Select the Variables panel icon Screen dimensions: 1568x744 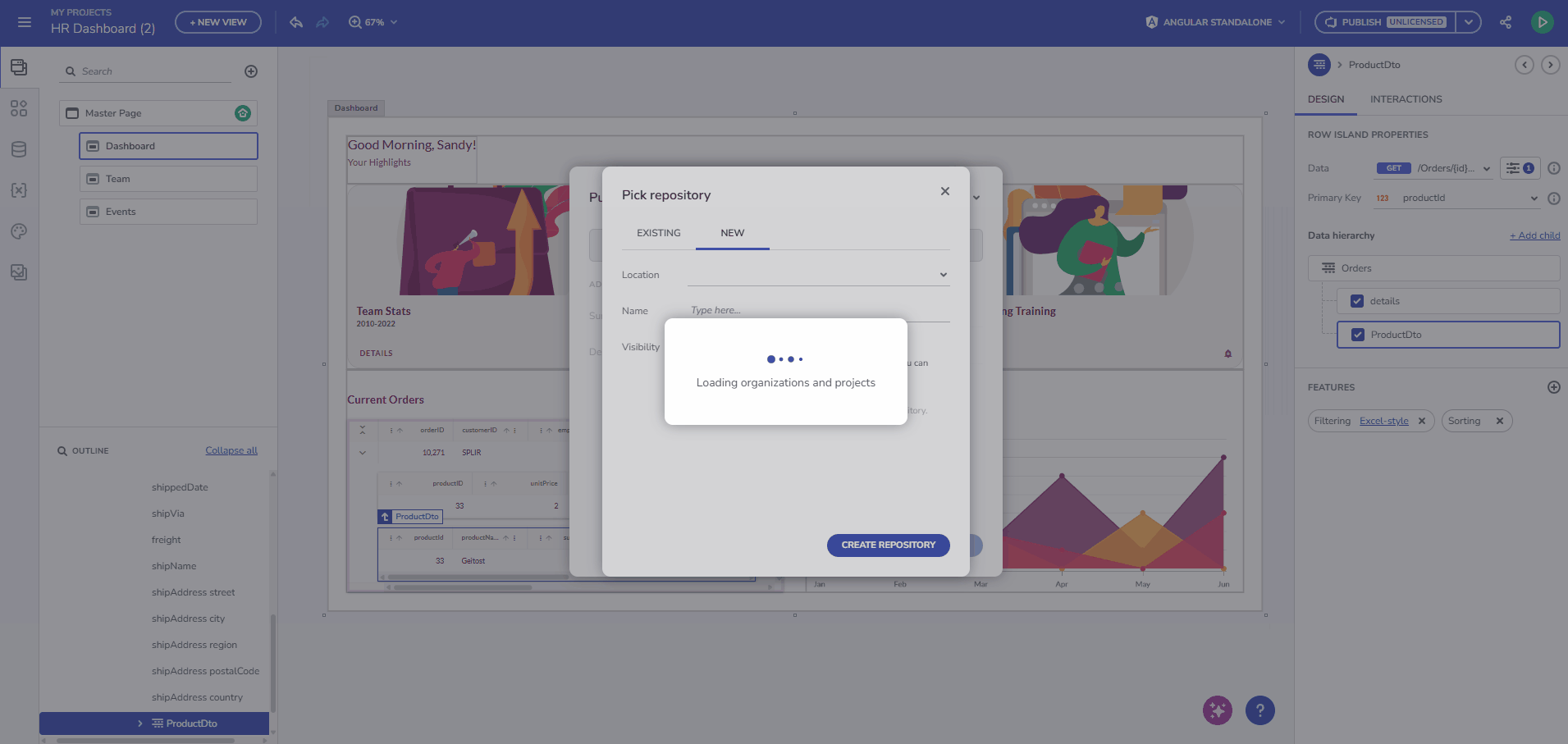(x=19, y=190)
